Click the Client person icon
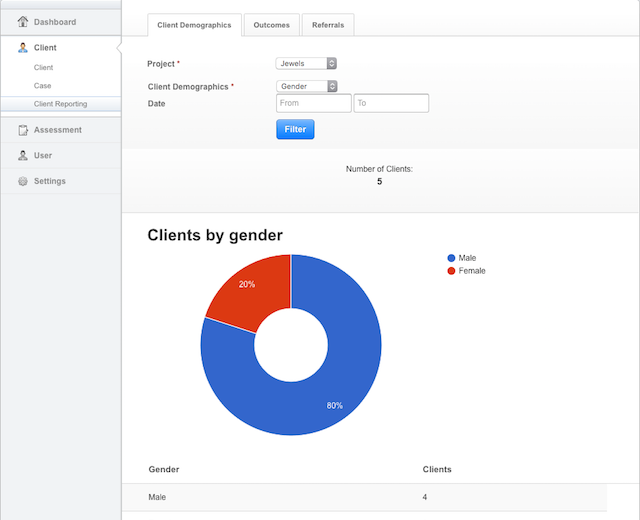The width and height of the screenshot is (640, 520). pos(23,48)
